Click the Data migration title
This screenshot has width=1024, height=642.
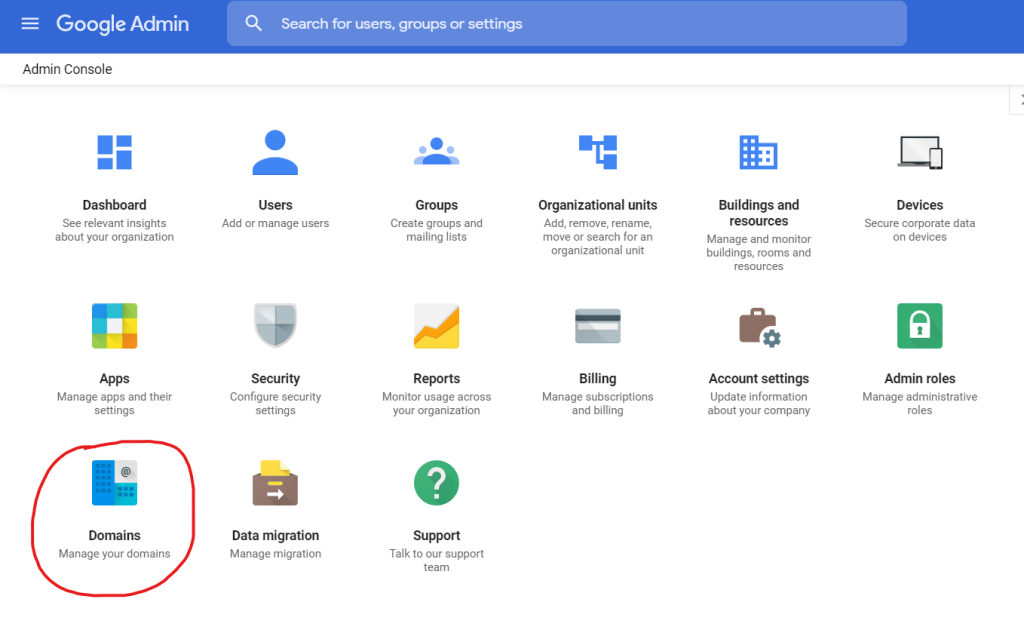pos(275,536)
